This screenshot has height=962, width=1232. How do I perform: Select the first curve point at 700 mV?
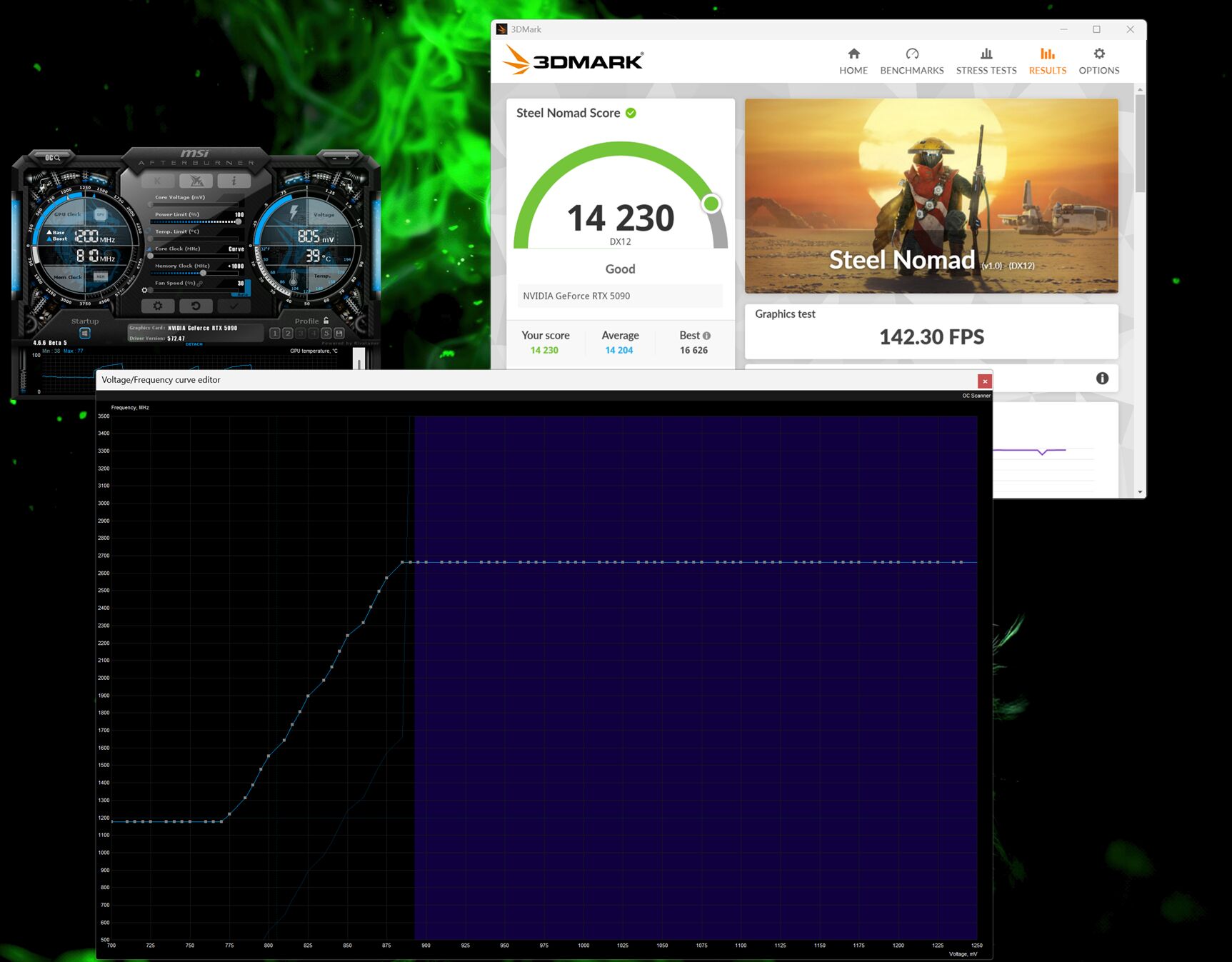[x=111, y=821]
